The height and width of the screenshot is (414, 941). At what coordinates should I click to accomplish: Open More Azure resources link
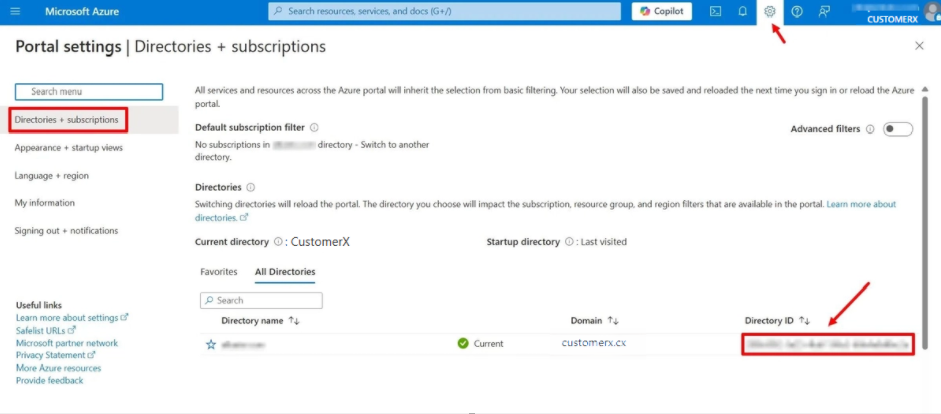[59, 368]
